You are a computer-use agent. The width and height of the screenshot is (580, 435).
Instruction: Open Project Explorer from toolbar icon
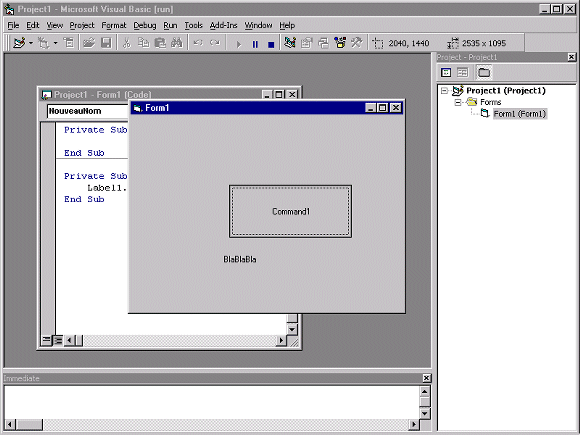click(x=290, y=43)
